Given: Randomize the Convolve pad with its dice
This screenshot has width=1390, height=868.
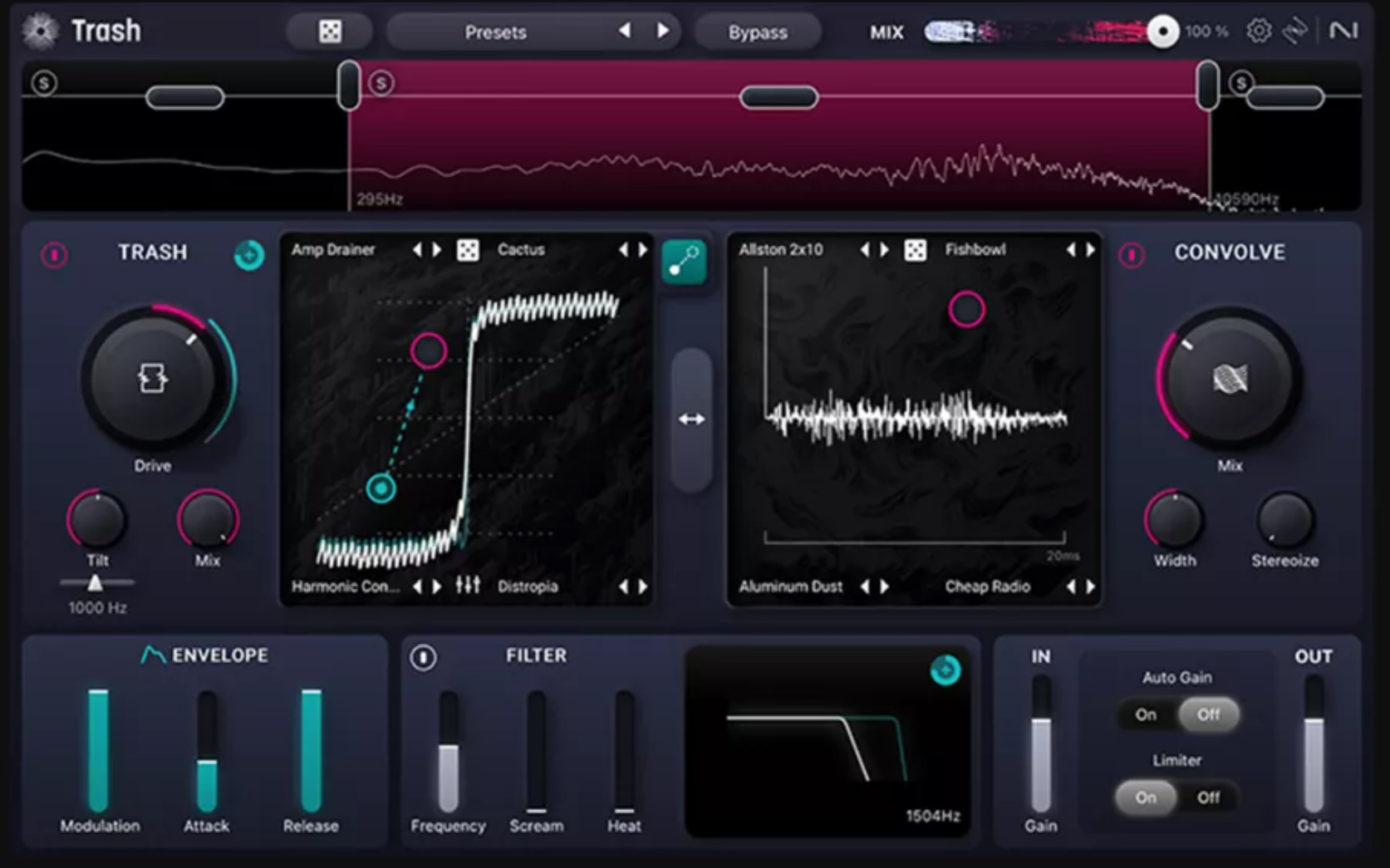Looking at the screenshot, I should [x=915, y=250].
